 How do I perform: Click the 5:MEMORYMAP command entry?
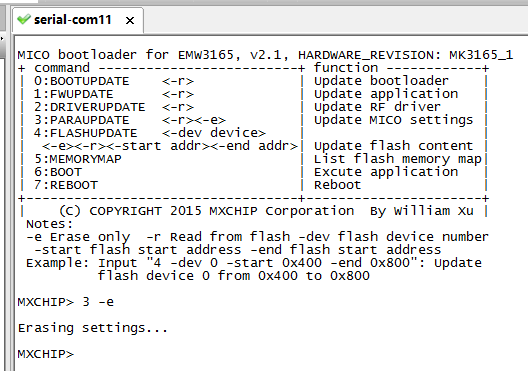tap(78, 159)
